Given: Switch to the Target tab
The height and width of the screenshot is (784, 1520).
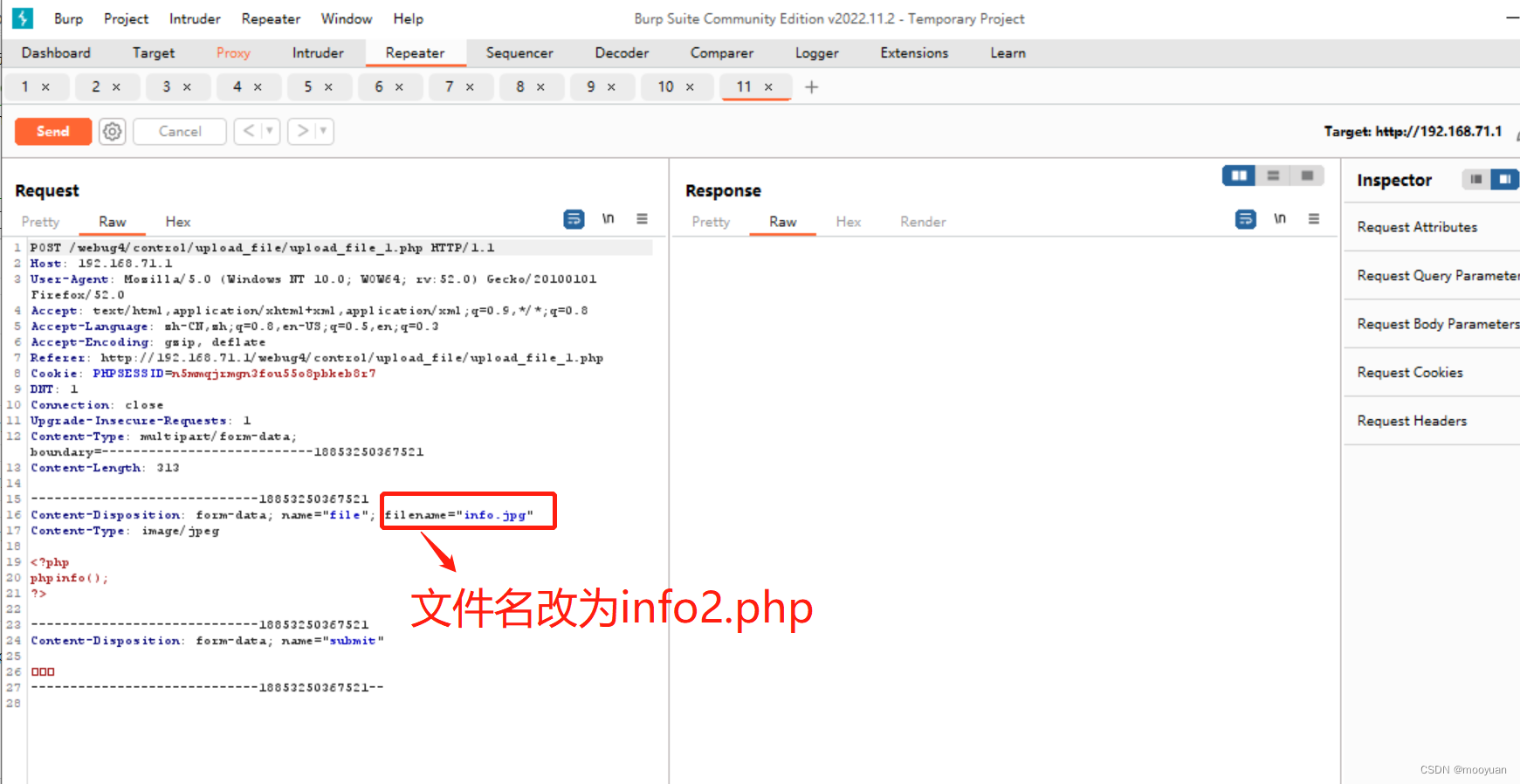Looking at the screenshot, I should point(154,53).
